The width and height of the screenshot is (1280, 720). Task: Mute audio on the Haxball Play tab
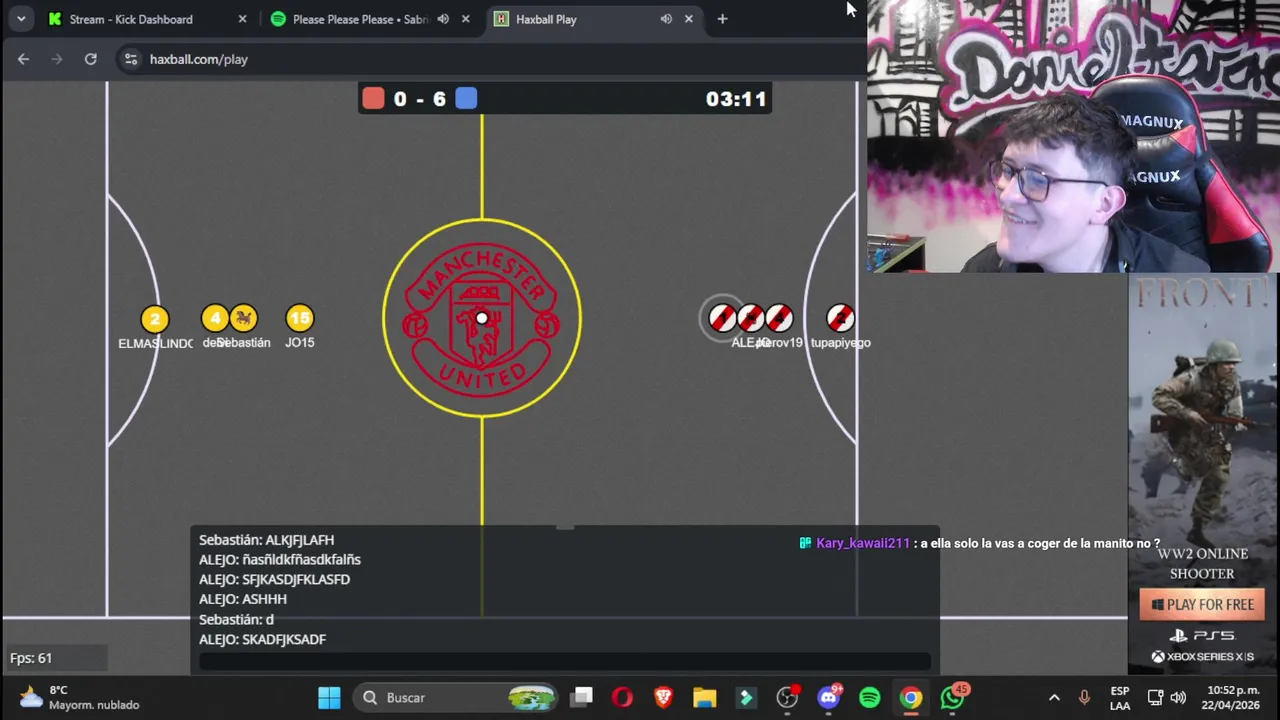(666, 19)
